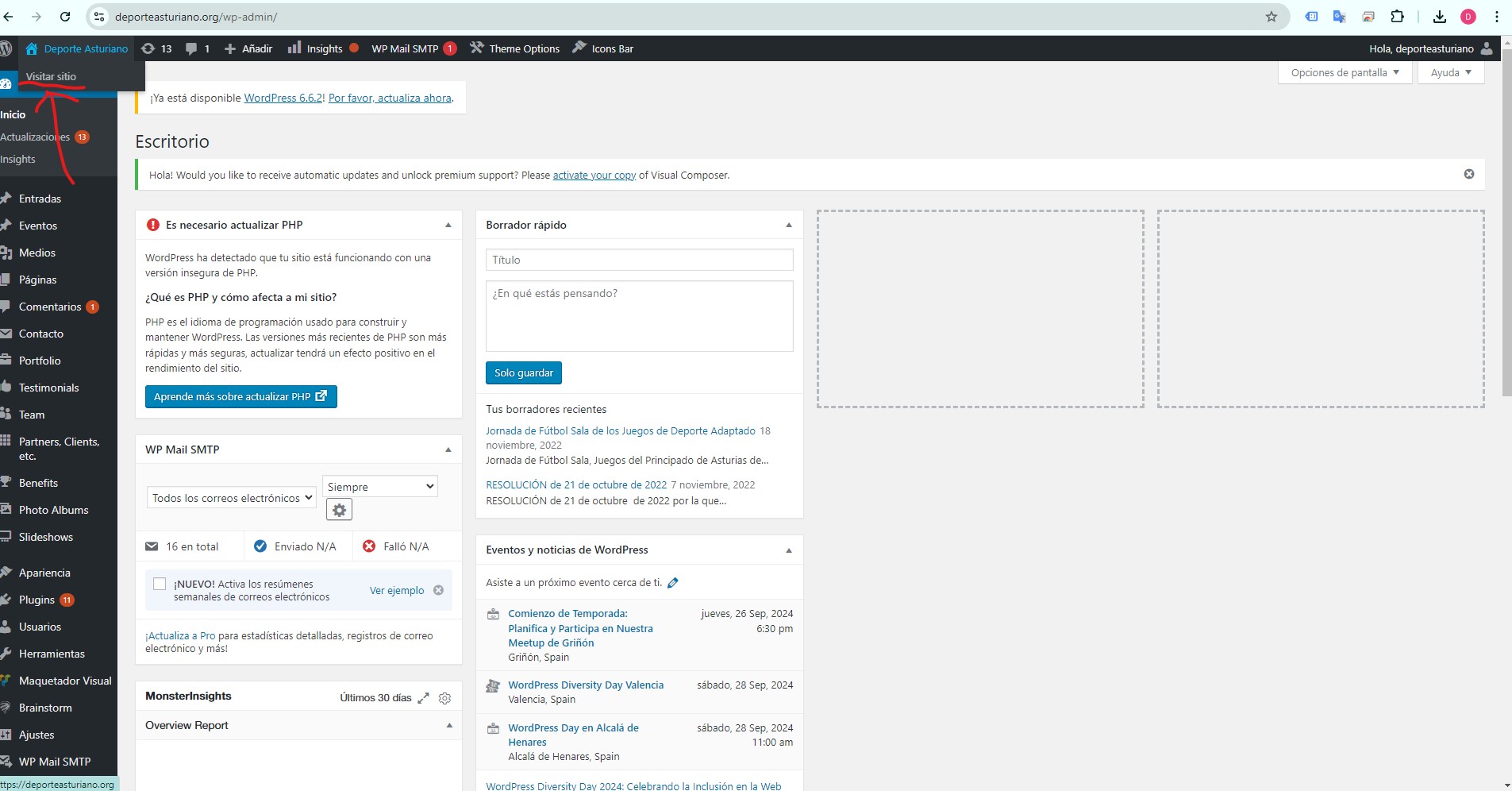Open WP Mail SMTP in admin bar
This screenshot has width=1512, height=791.
coord(414,48)
